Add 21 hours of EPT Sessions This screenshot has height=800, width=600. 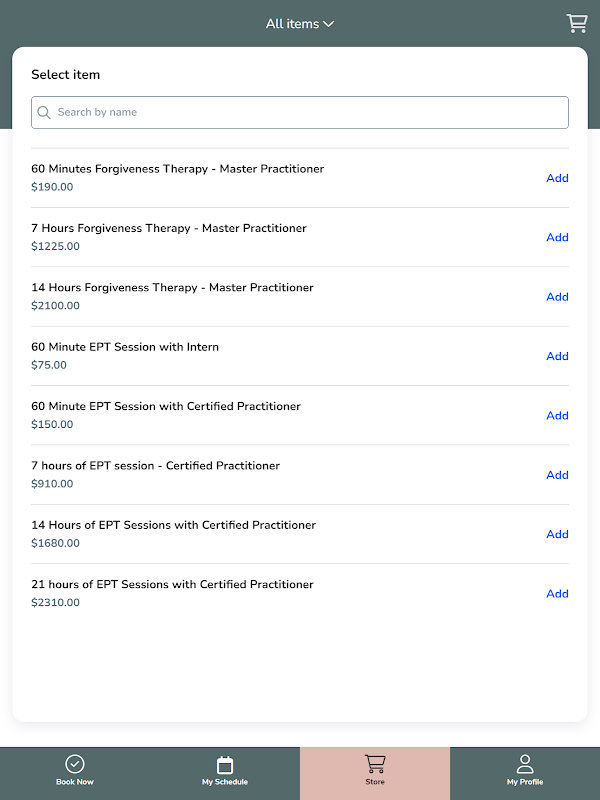[x=557, y=594]
